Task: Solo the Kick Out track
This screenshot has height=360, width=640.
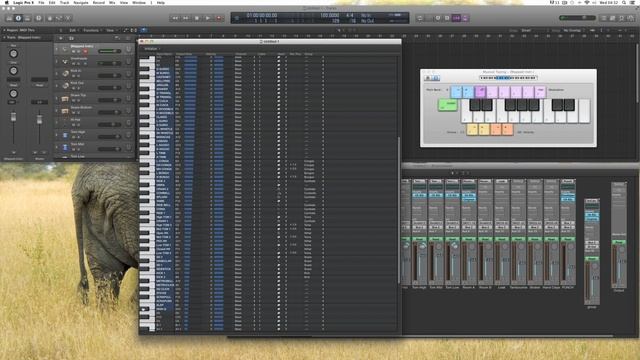Action: click(79, 88)
